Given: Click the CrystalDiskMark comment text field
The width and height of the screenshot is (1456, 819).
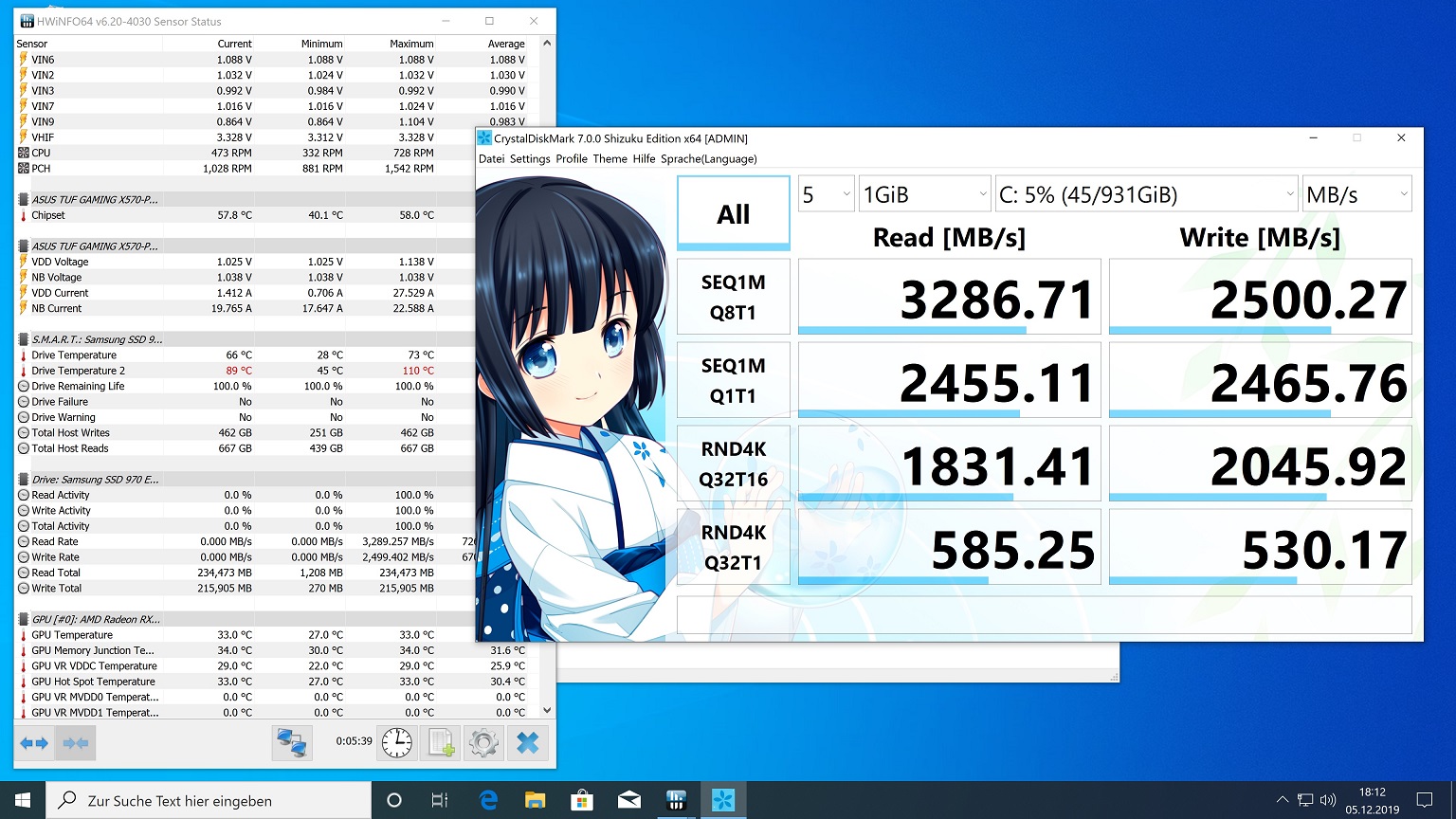Looking at the screenshot, I should coord(1045,615).
